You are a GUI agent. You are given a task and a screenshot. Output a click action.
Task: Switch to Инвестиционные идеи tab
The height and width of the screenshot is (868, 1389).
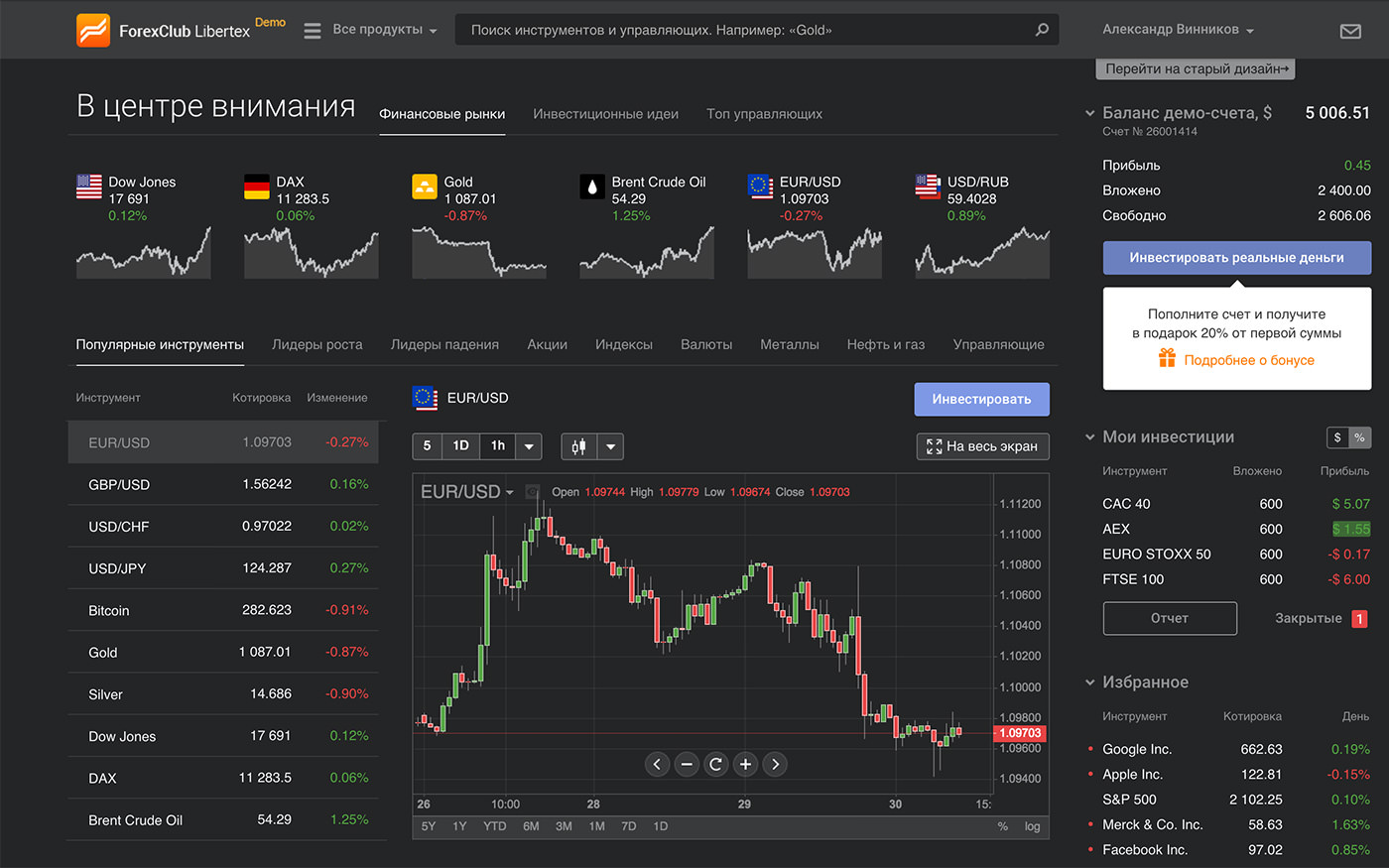[605, 114]
